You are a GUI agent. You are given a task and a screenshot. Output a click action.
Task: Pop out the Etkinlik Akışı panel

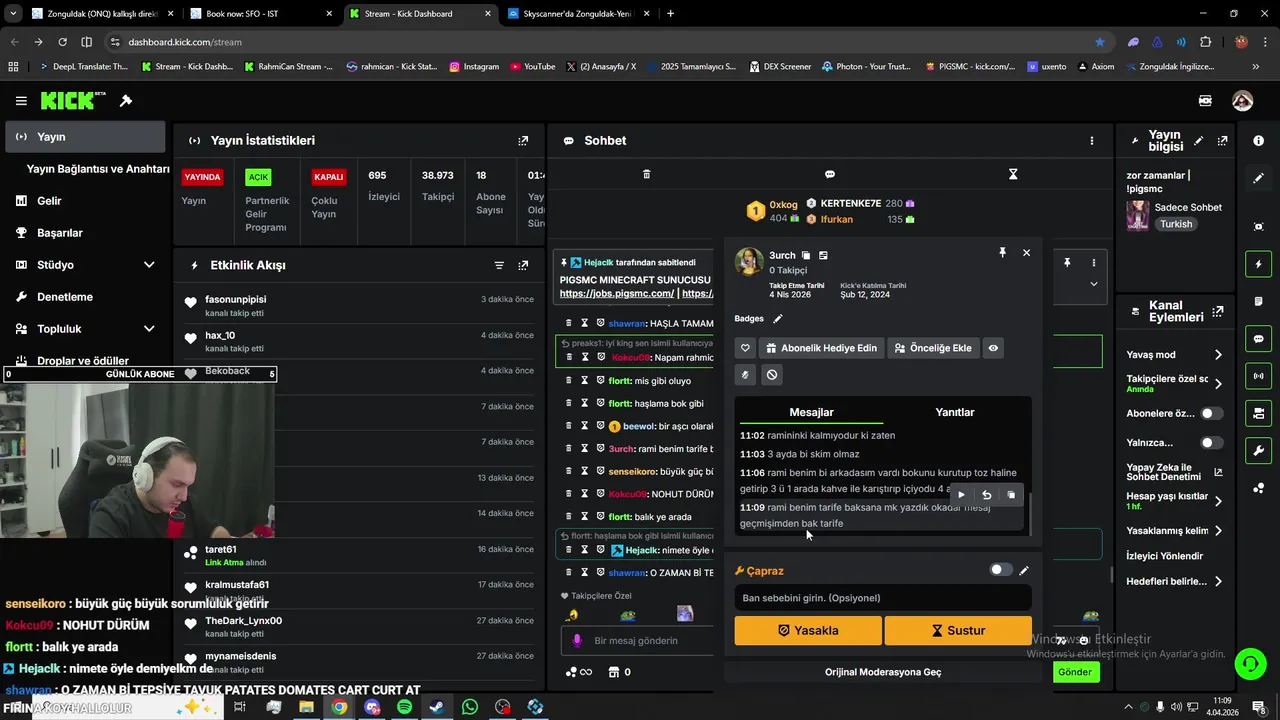(523, 265)
